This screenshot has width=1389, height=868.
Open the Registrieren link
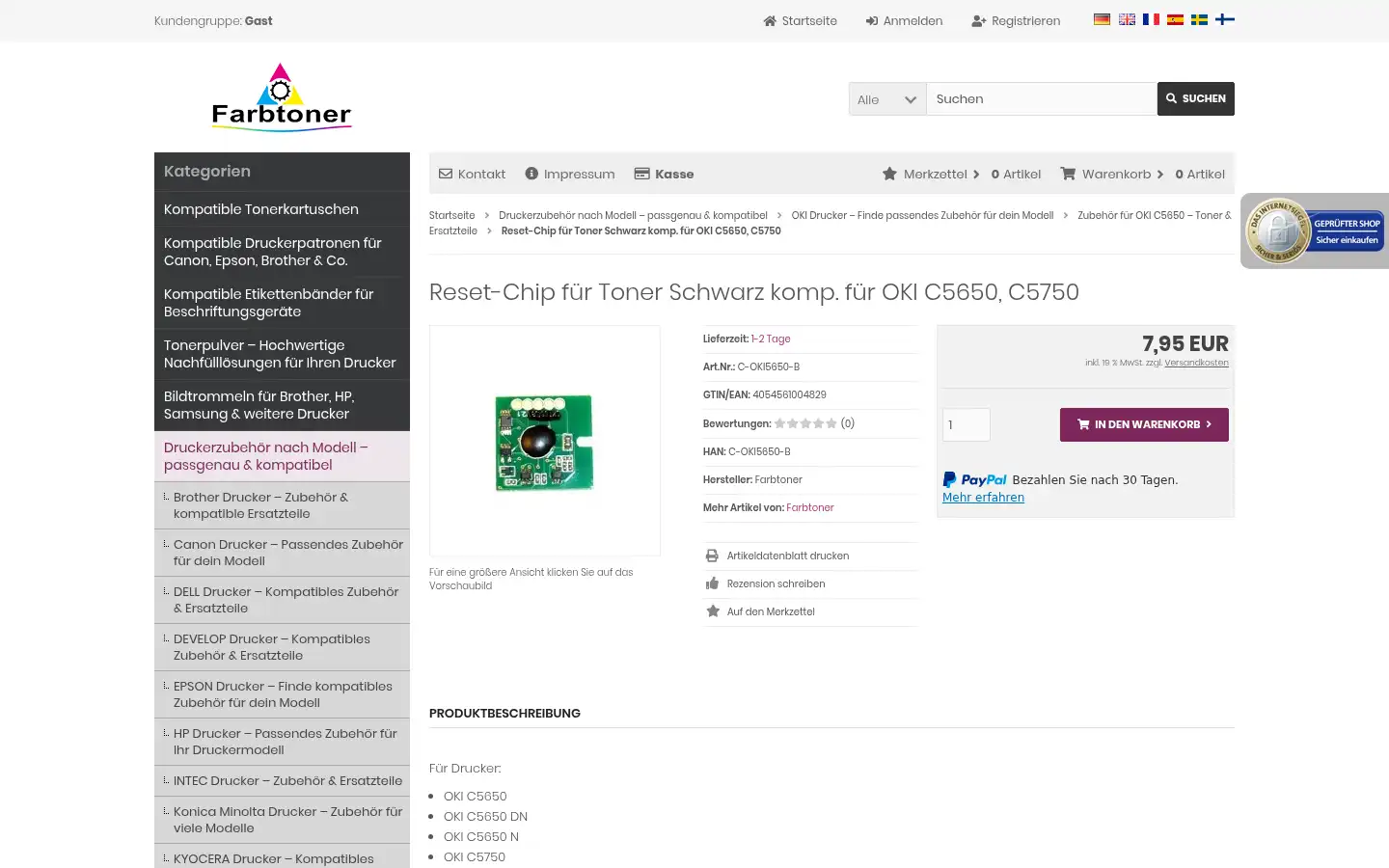[1016, 20]
